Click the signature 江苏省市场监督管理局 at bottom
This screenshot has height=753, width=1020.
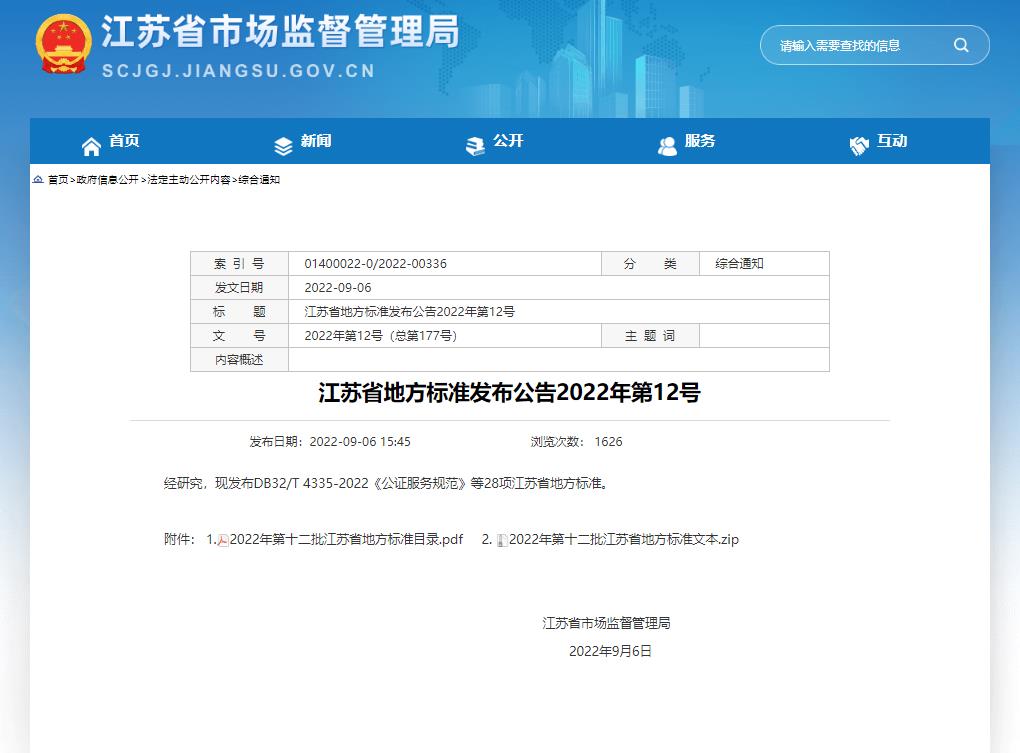tap(606, 623)
